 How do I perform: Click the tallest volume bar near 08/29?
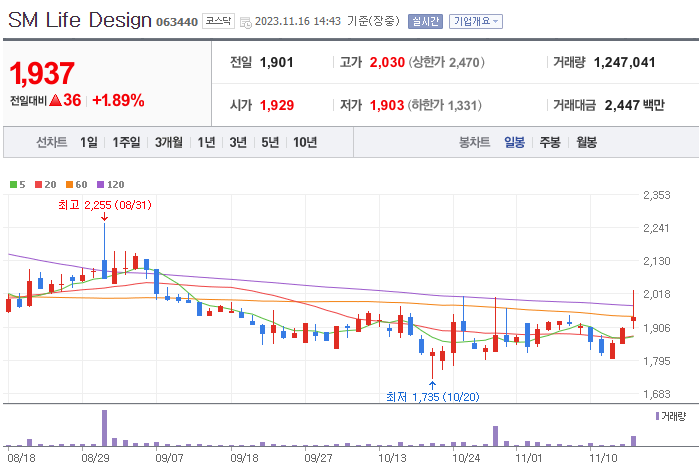[x=105, y=428]
